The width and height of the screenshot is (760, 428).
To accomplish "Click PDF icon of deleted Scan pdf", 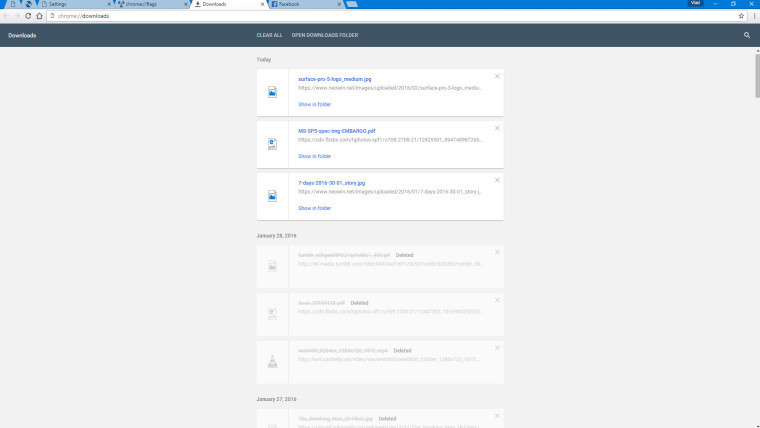I will click(x=272, y=314).
